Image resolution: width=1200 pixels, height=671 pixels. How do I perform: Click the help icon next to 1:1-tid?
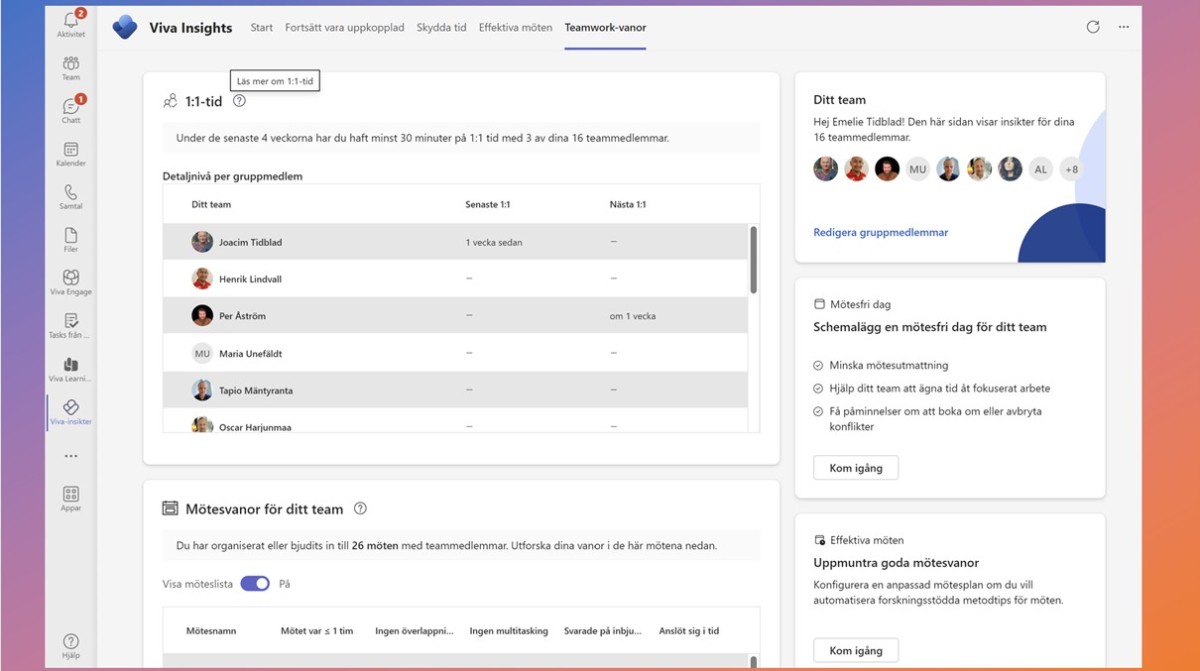pos(239,100)
